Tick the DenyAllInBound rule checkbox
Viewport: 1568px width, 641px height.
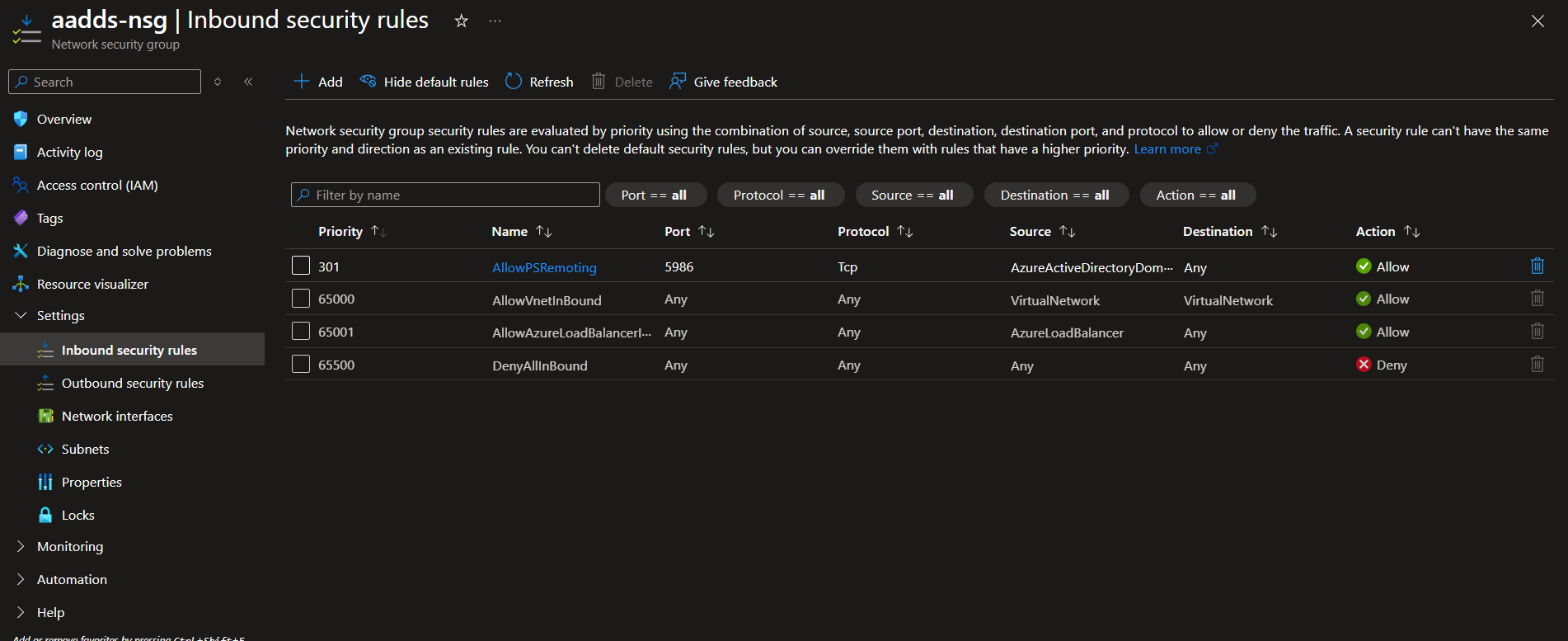point(301,365)
